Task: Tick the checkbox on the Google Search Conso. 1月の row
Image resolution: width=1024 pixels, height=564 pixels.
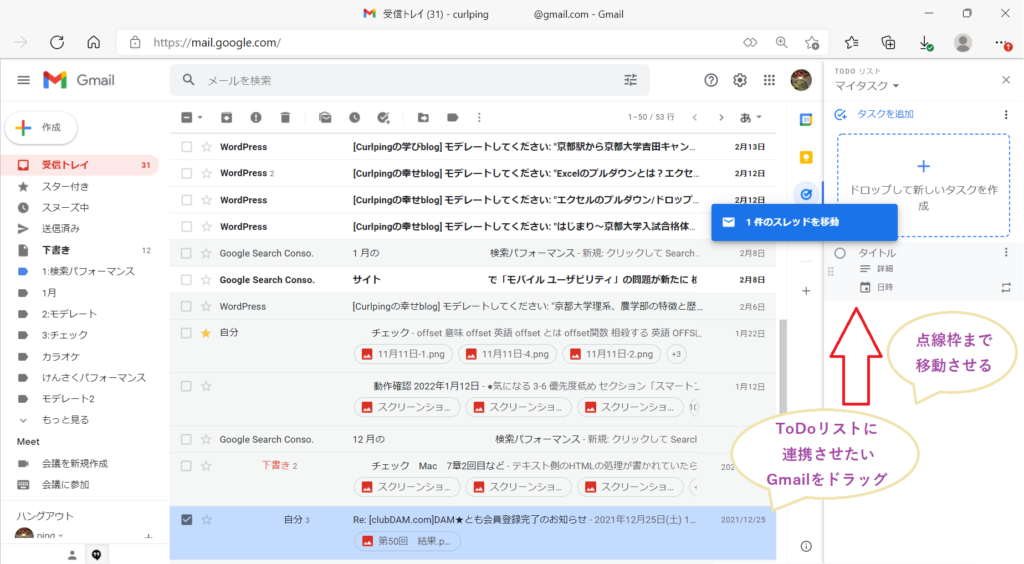Action: [x=187, y=253]
